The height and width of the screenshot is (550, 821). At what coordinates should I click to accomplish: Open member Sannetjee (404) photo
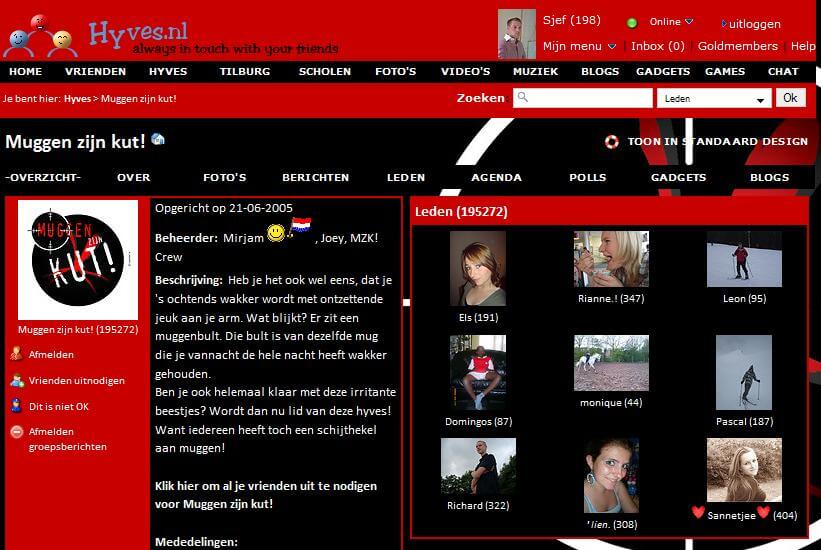[x=744, y=470]
